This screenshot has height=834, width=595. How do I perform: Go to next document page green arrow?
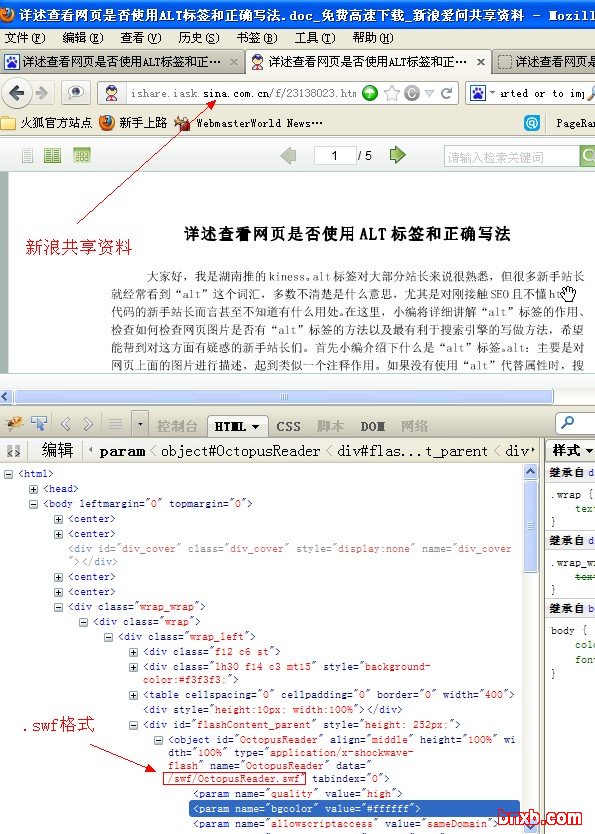pos(397,155)
